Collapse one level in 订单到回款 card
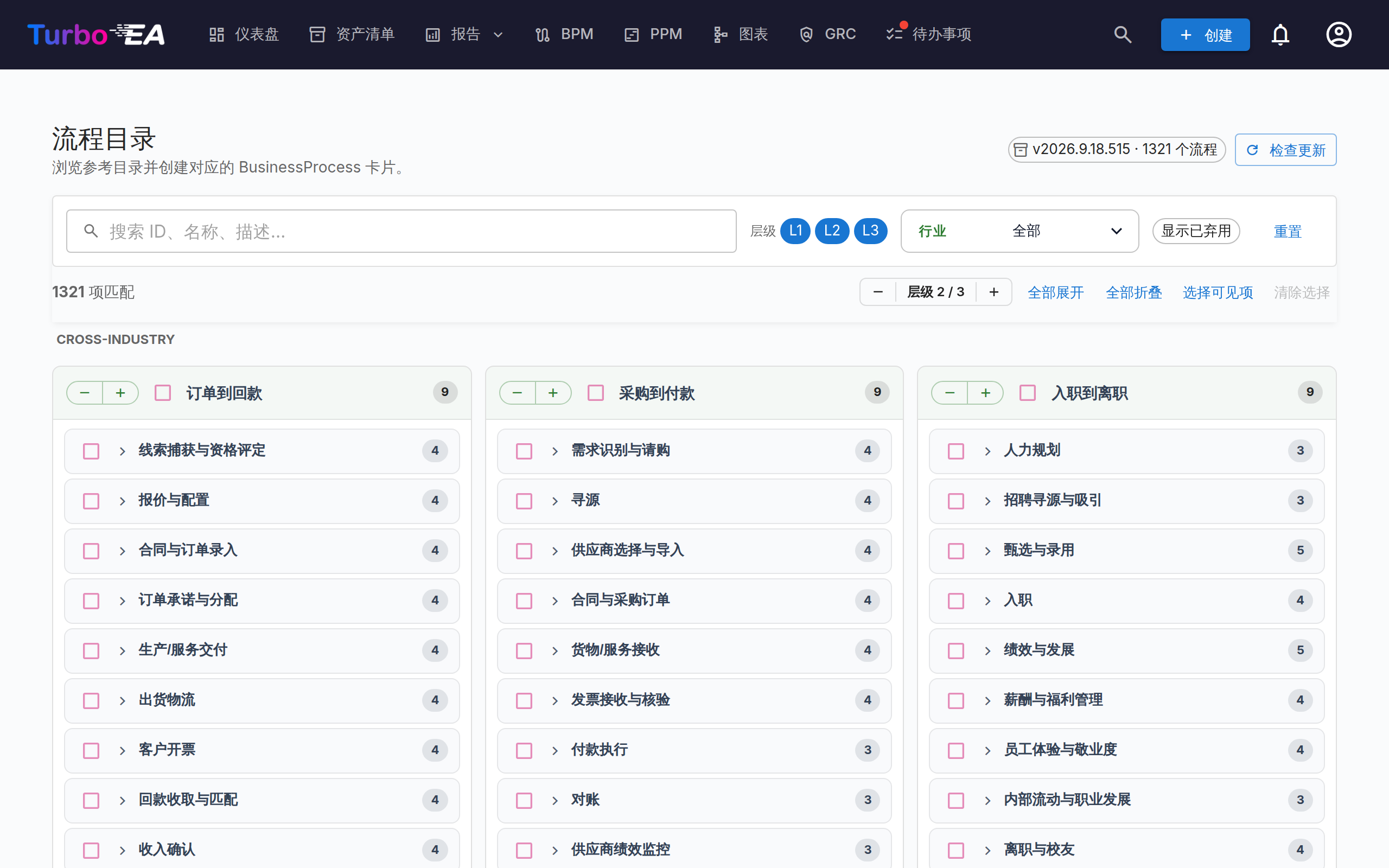 tap(85, 393)
